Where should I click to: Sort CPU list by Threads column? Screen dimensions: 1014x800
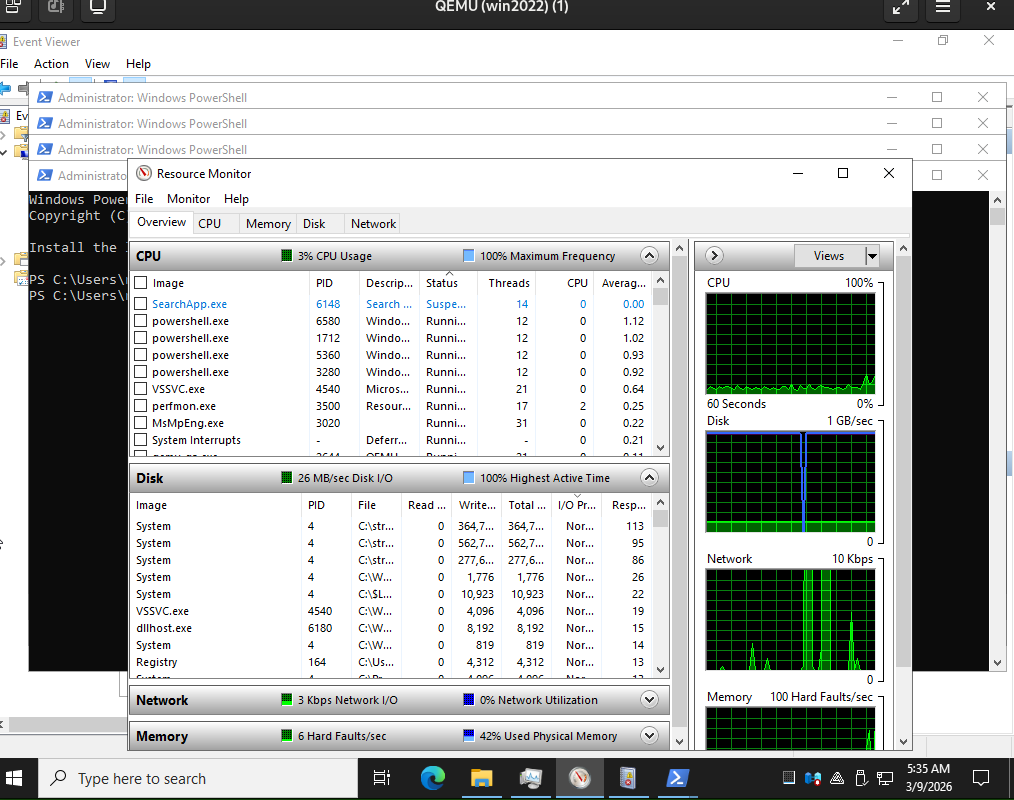509,283
